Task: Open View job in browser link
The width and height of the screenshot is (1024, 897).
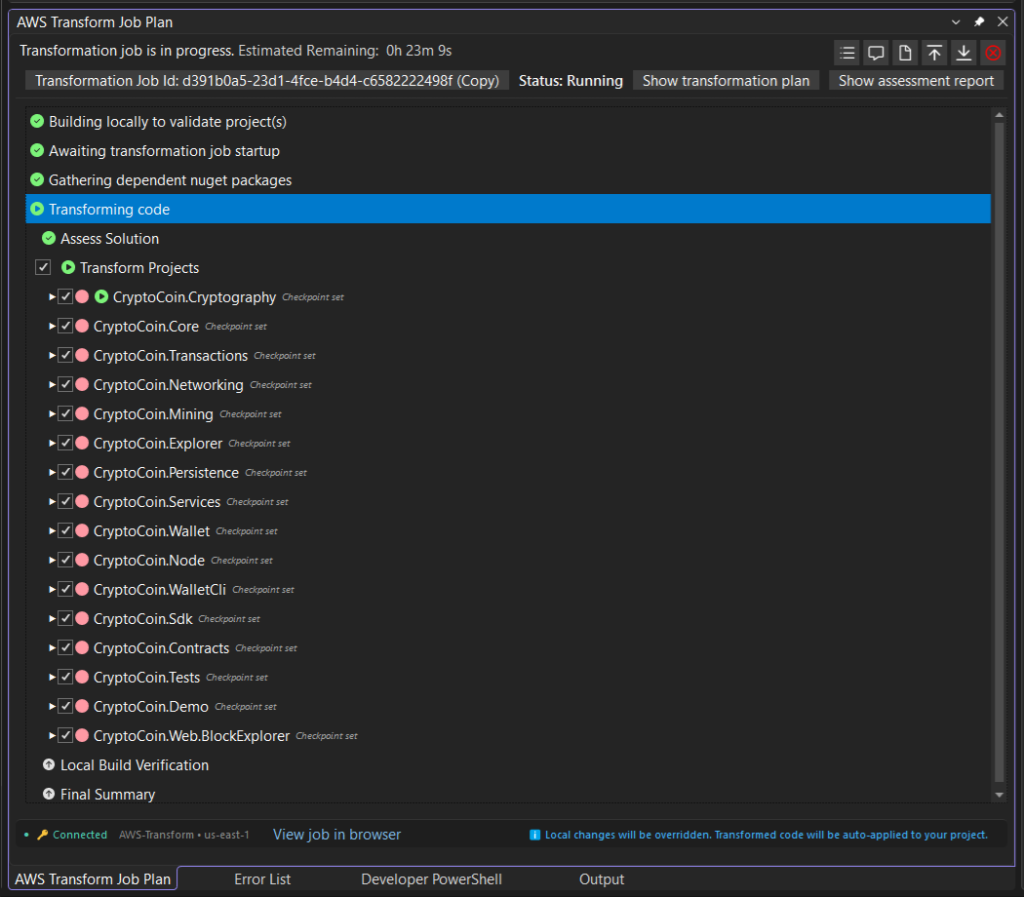Action: click(x=336, y=834)
